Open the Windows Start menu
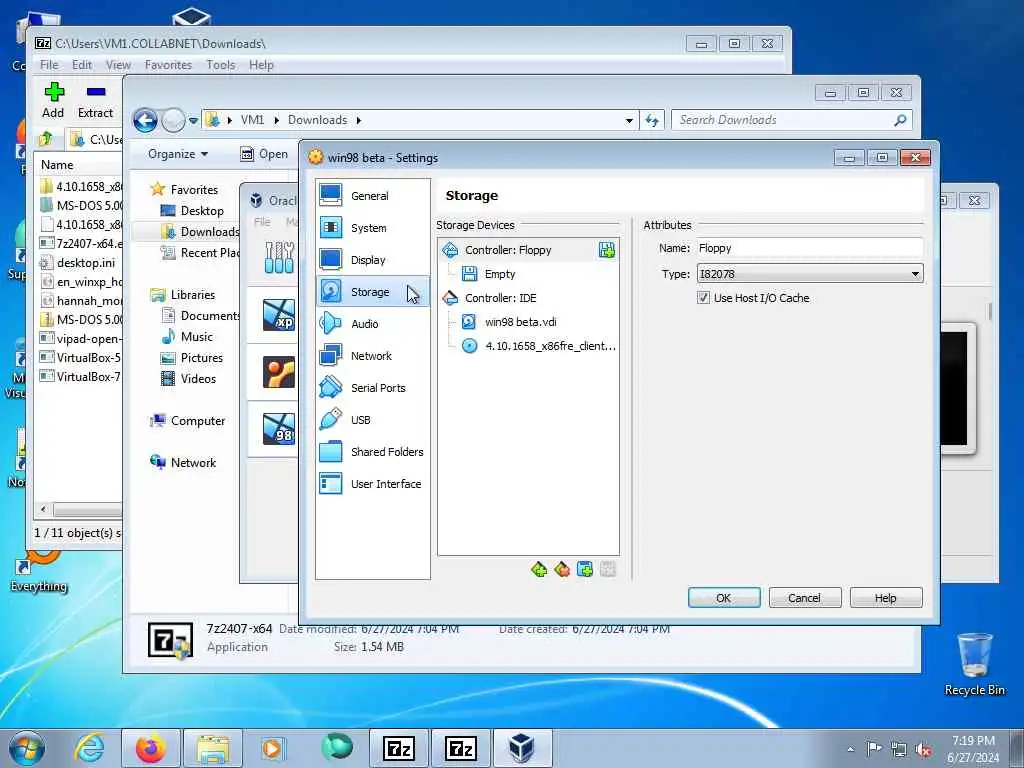Screen dimensions: 1024x768 click(x=27, y=748)
